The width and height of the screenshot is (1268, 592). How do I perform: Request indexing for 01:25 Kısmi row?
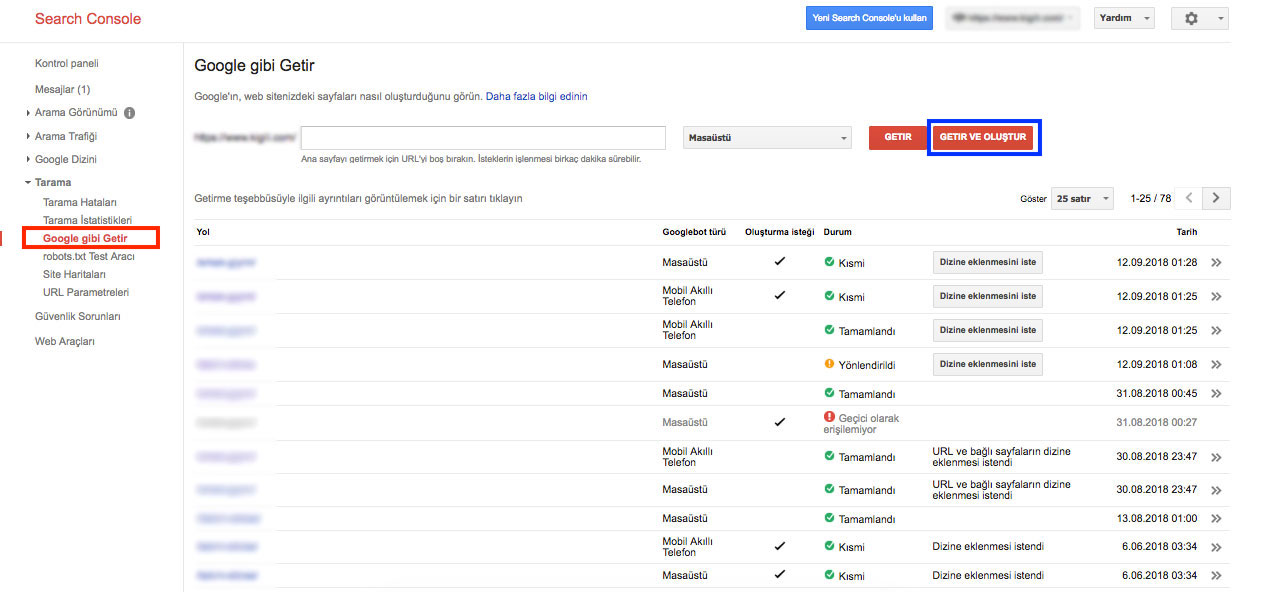[x=988, y=297]
